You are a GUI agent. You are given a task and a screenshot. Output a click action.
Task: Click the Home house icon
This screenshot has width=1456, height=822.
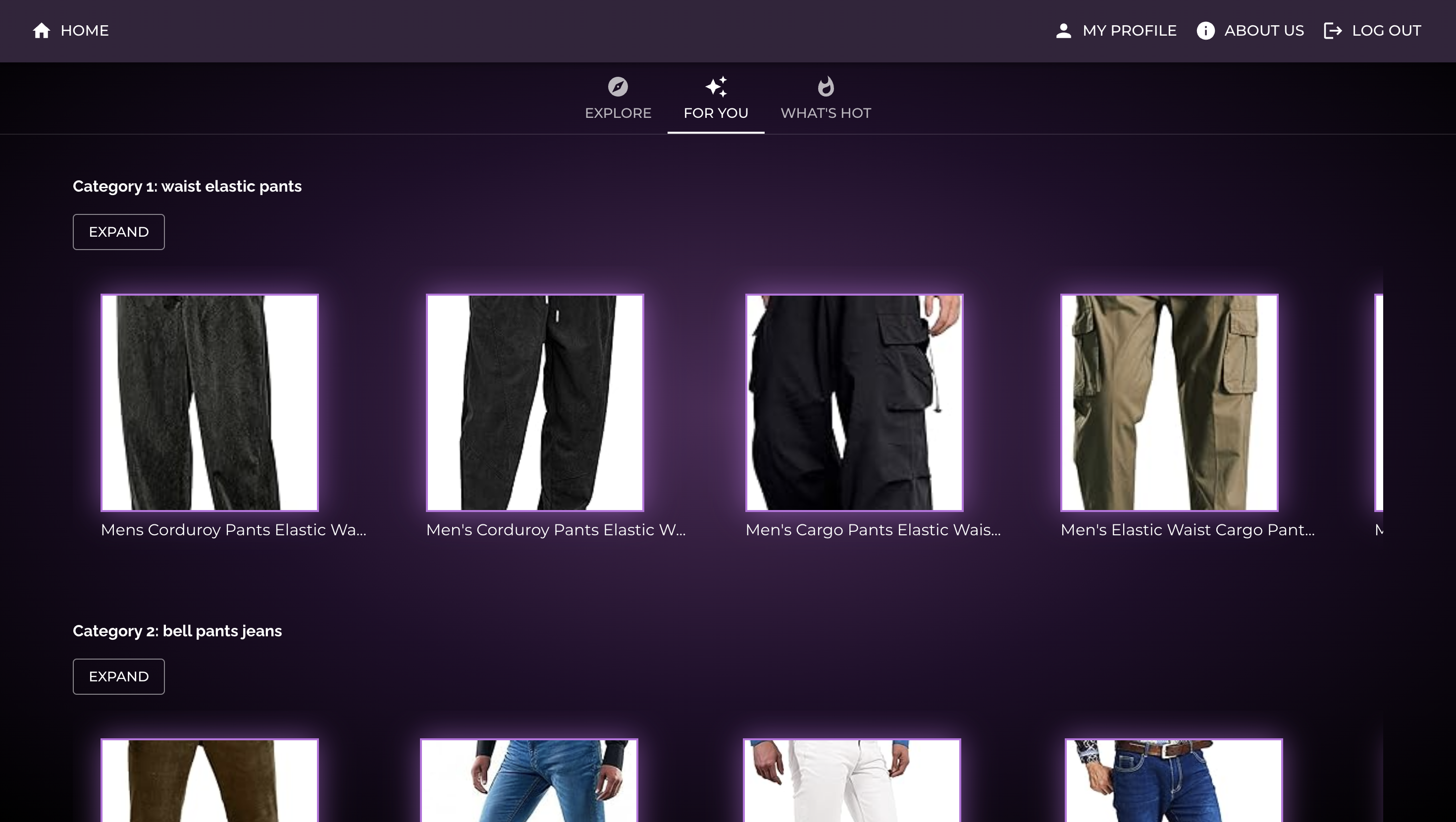pyautogui.click(x=41, y=31)
